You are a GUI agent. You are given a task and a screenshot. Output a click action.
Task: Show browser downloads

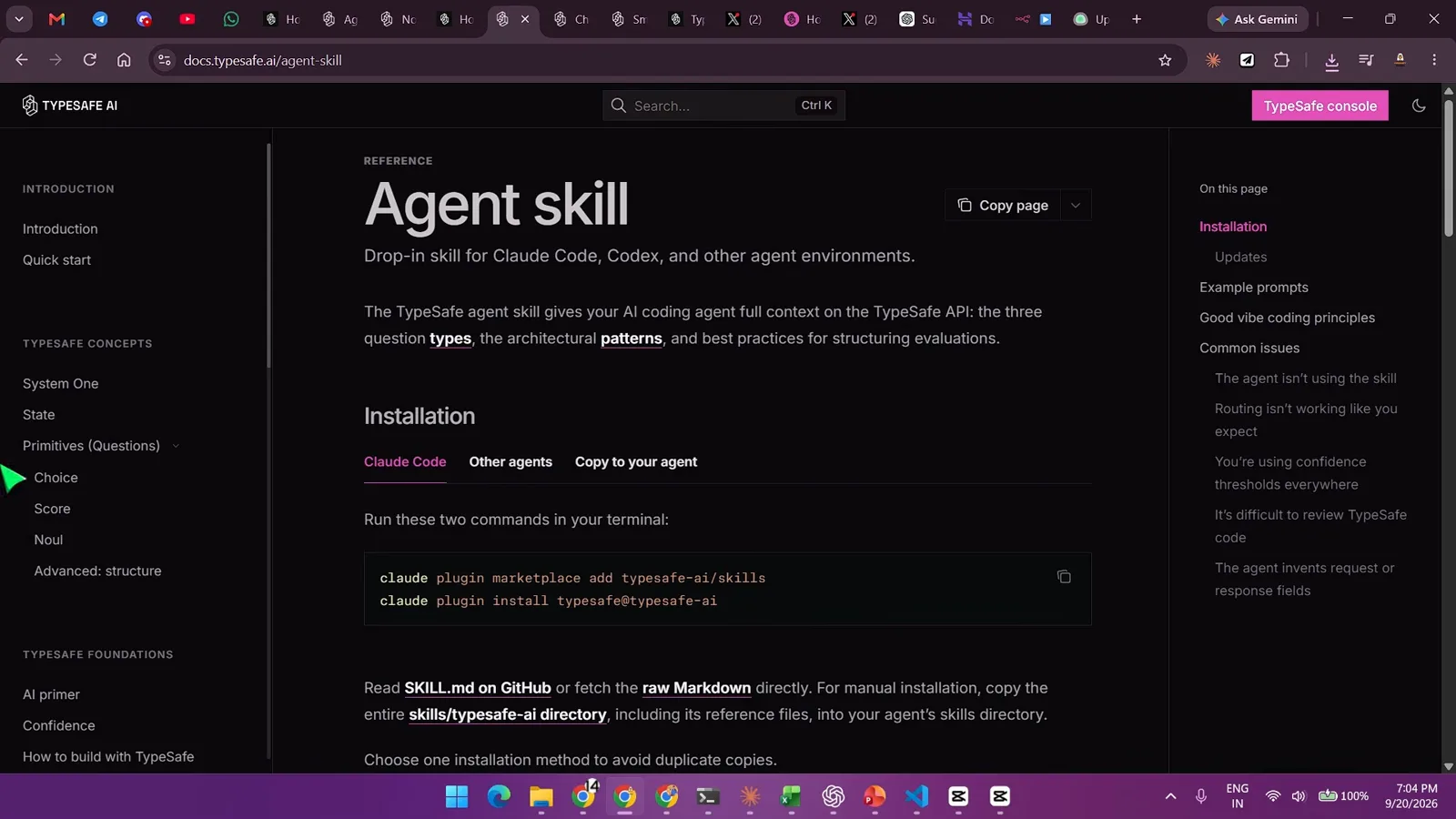pos(1331,61)
